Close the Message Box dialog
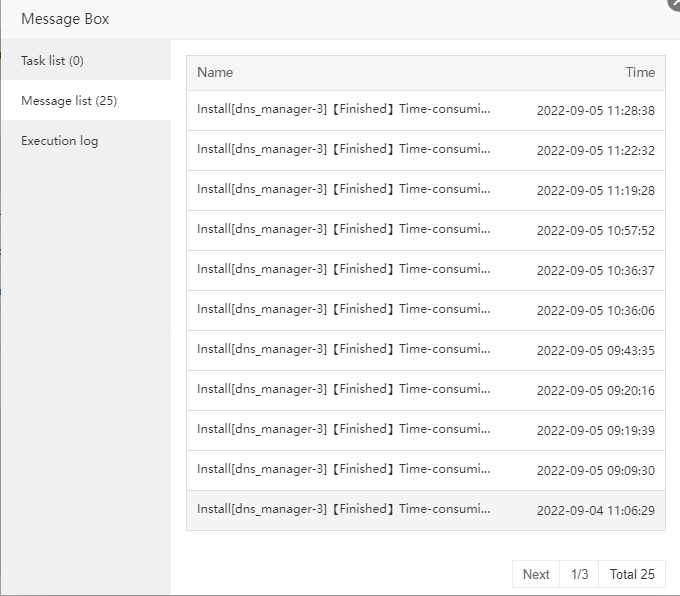This screenshot has height=596, width=680. [675, 4]
